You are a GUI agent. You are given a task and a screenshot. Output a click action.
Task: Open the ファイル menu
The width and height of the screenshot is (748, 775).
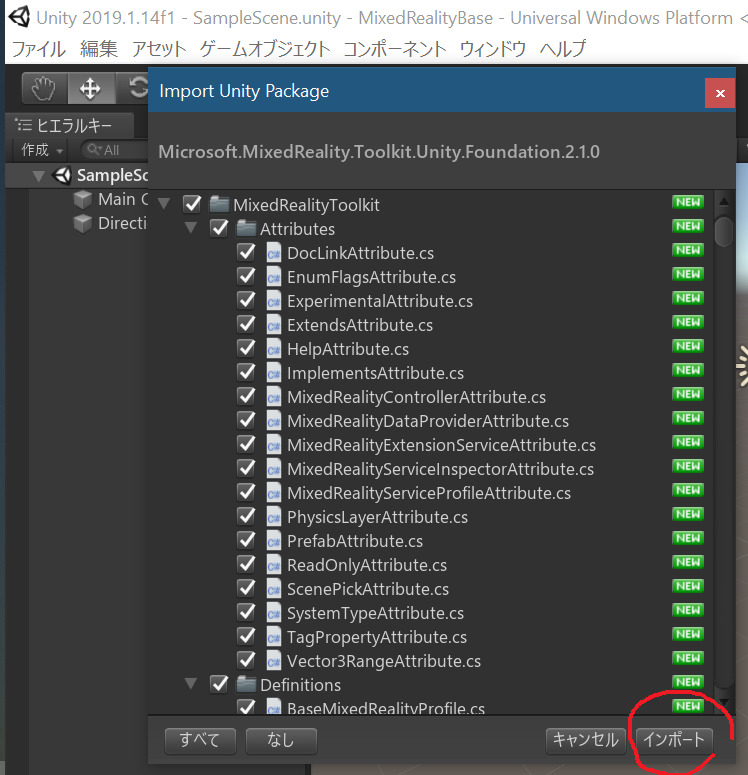[39, 49]
